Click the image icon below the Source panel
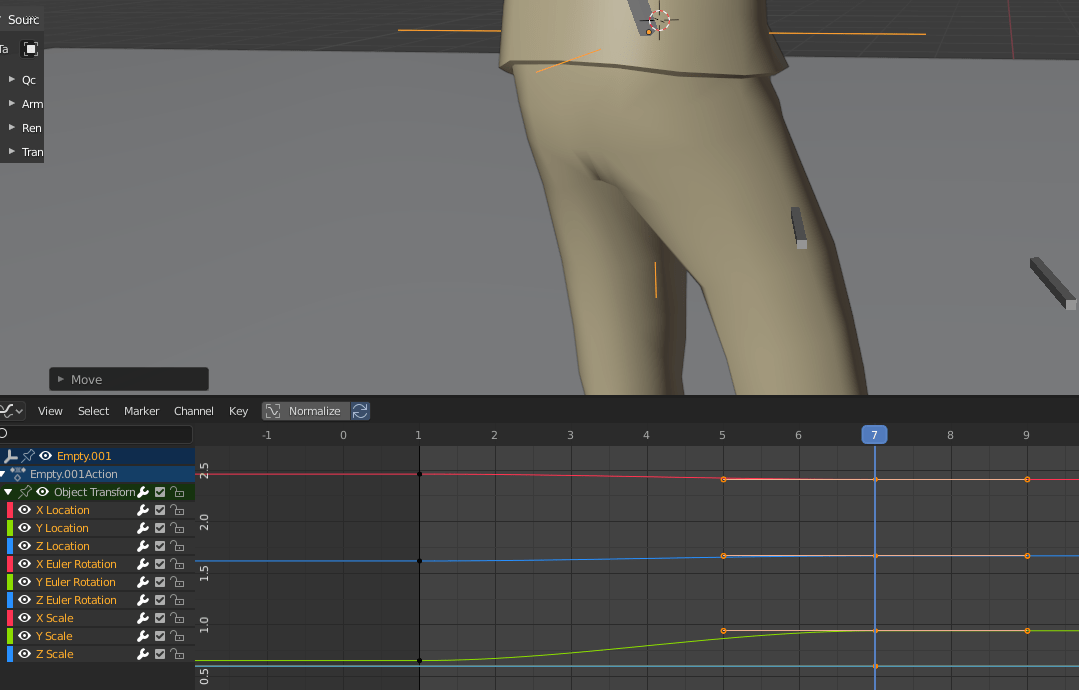Image resolution: width=1079 pixels, height=690 pixels. (x=30, y=48)
